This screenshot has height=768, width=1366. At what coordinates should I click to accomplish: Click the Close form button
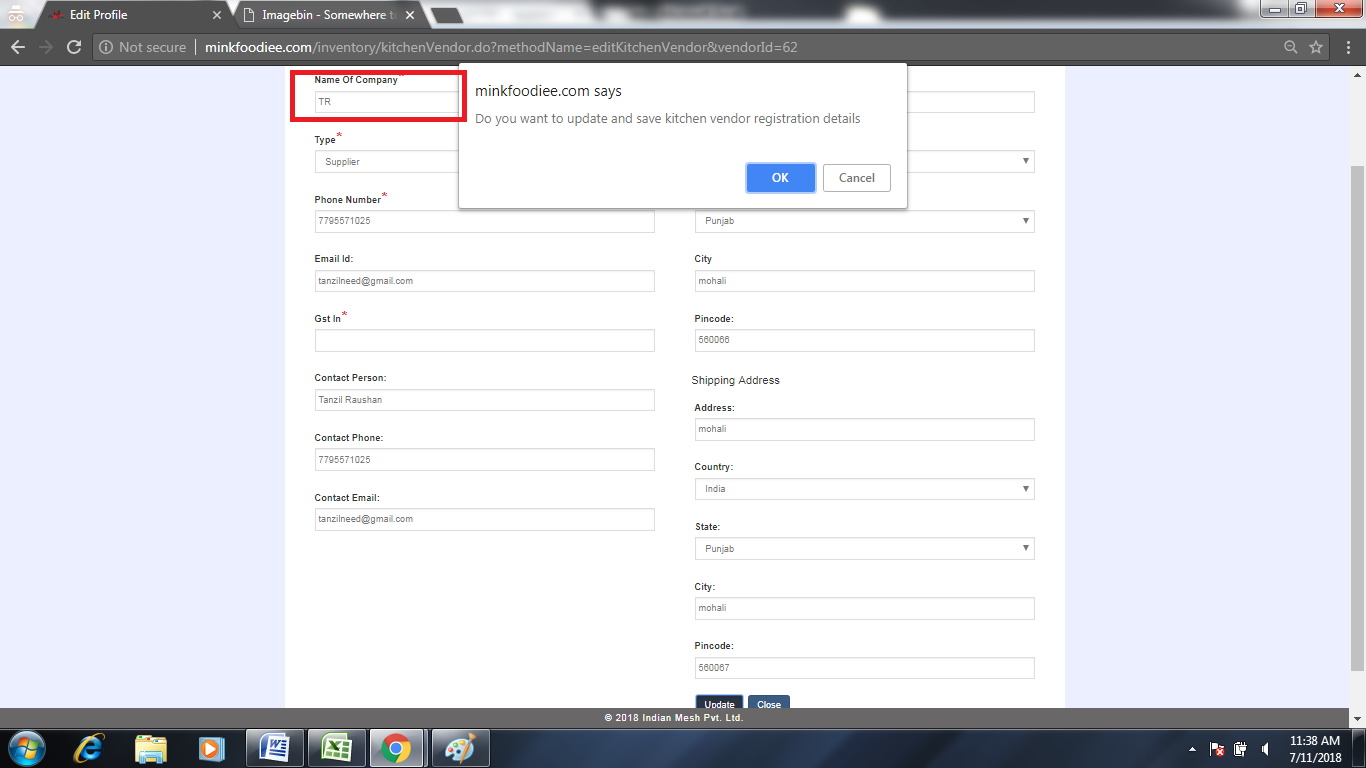click(x=769, y=702)
